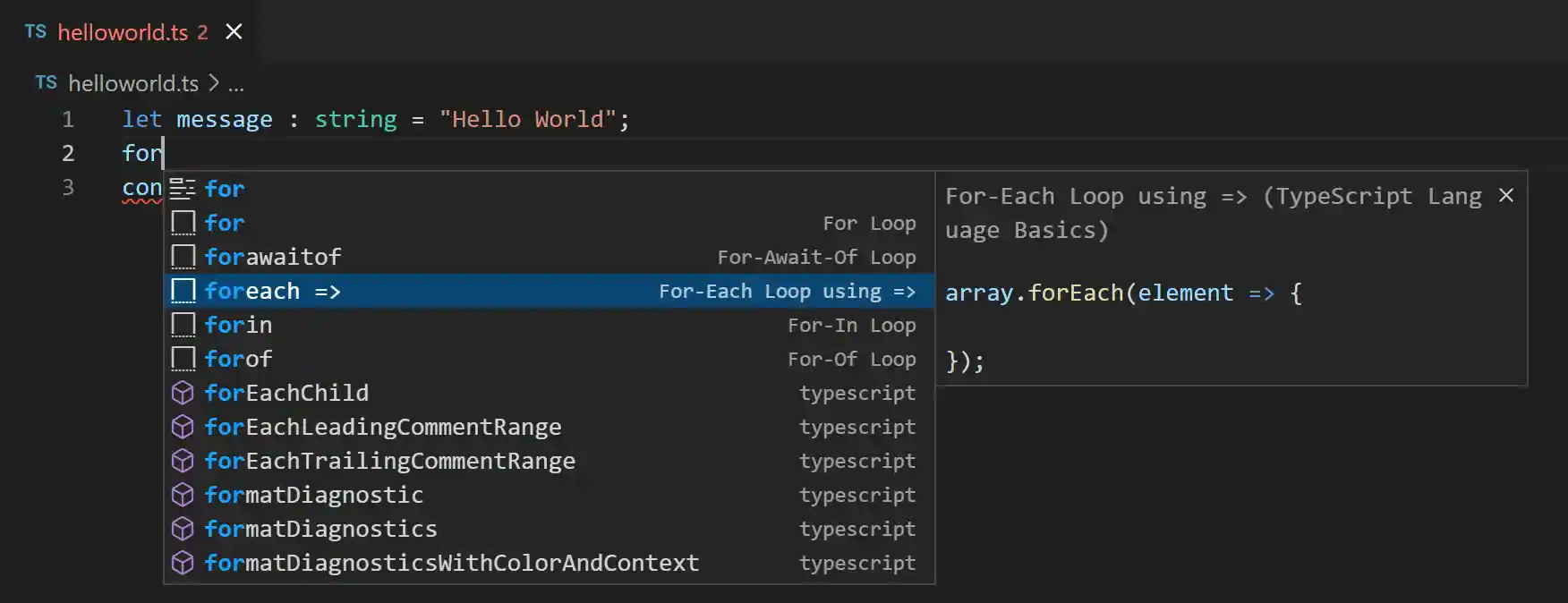The image size is (1568, 603).
Task: Click the chevron between helloworld.ts and ellipsis
Action: tap(213, 82)
